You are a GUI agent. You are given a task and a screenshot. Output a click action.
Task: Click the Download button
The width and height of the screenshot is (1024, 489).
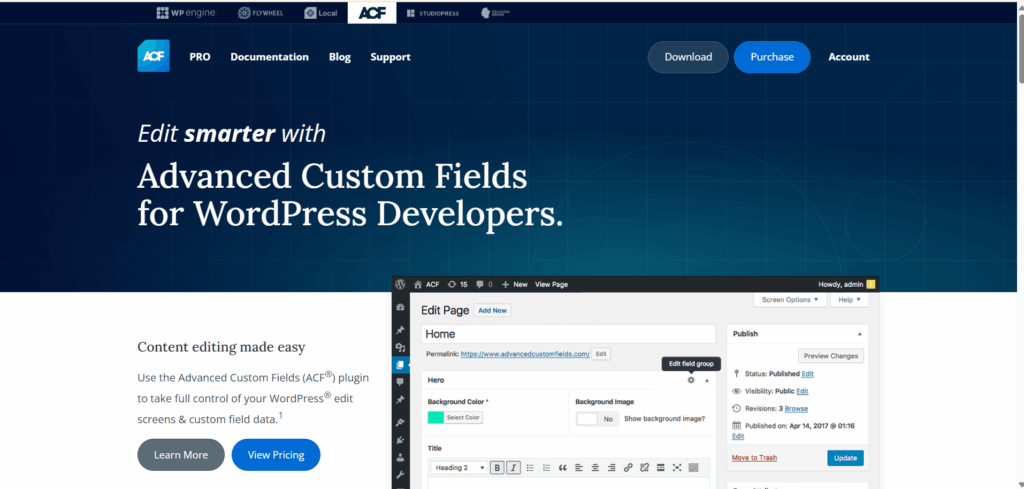(688, 57)
